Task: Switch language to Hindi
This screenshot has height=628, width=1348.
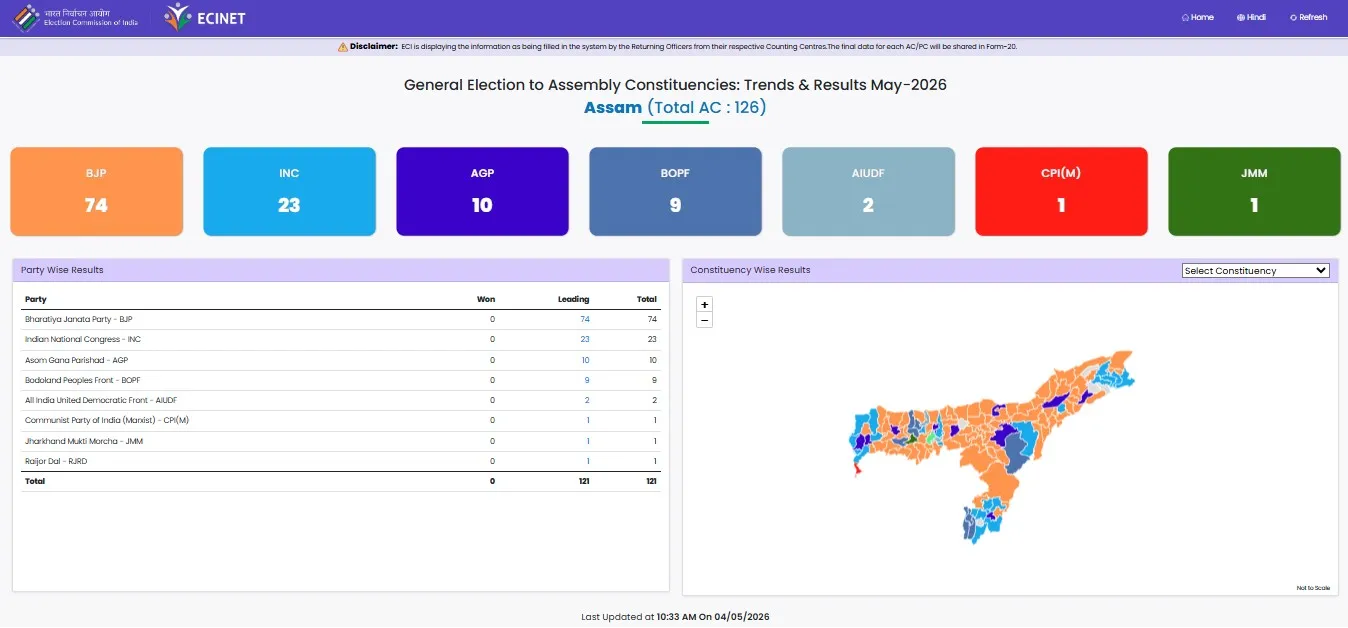Action: point(1251,17)
